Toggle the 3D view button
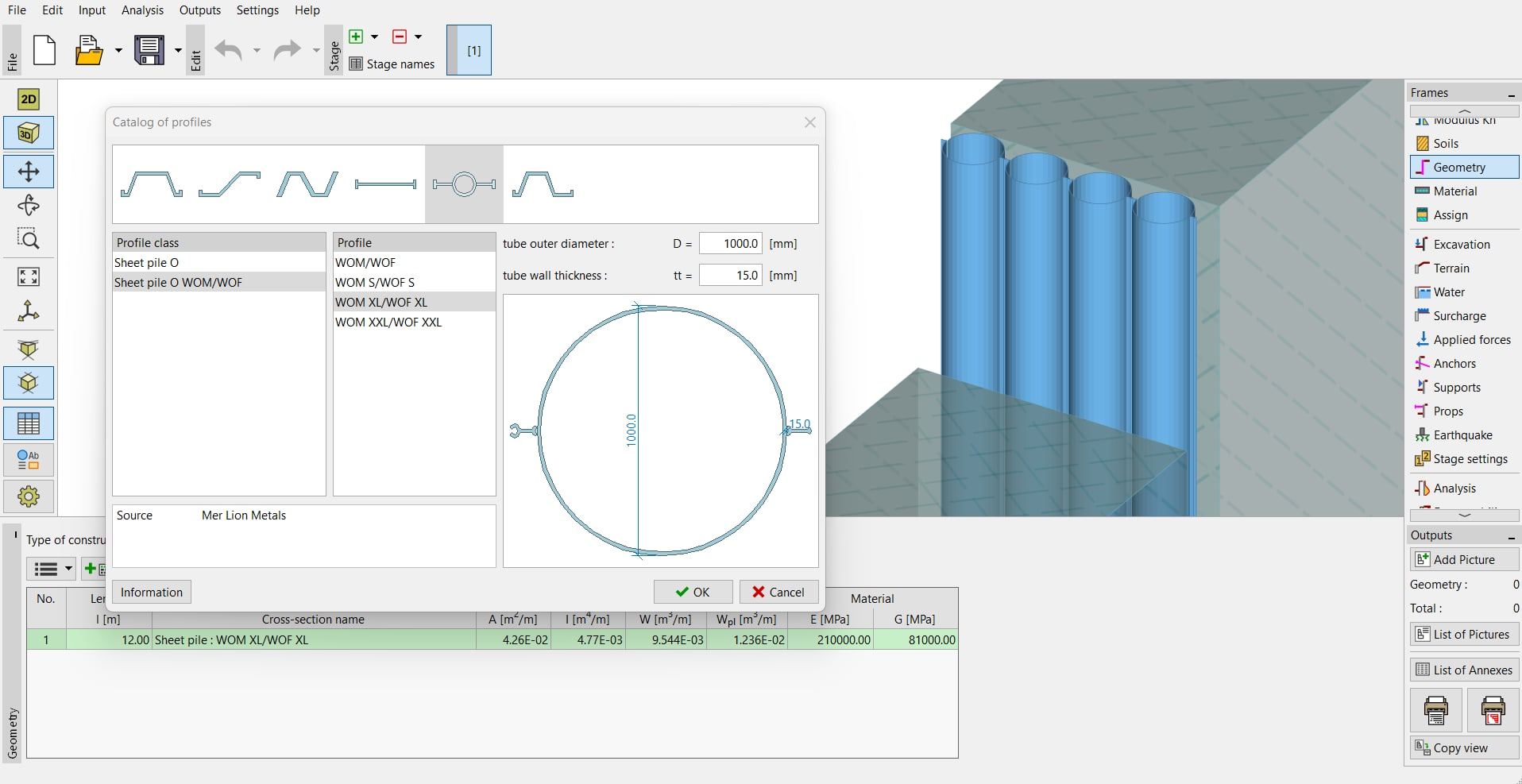 29,133
